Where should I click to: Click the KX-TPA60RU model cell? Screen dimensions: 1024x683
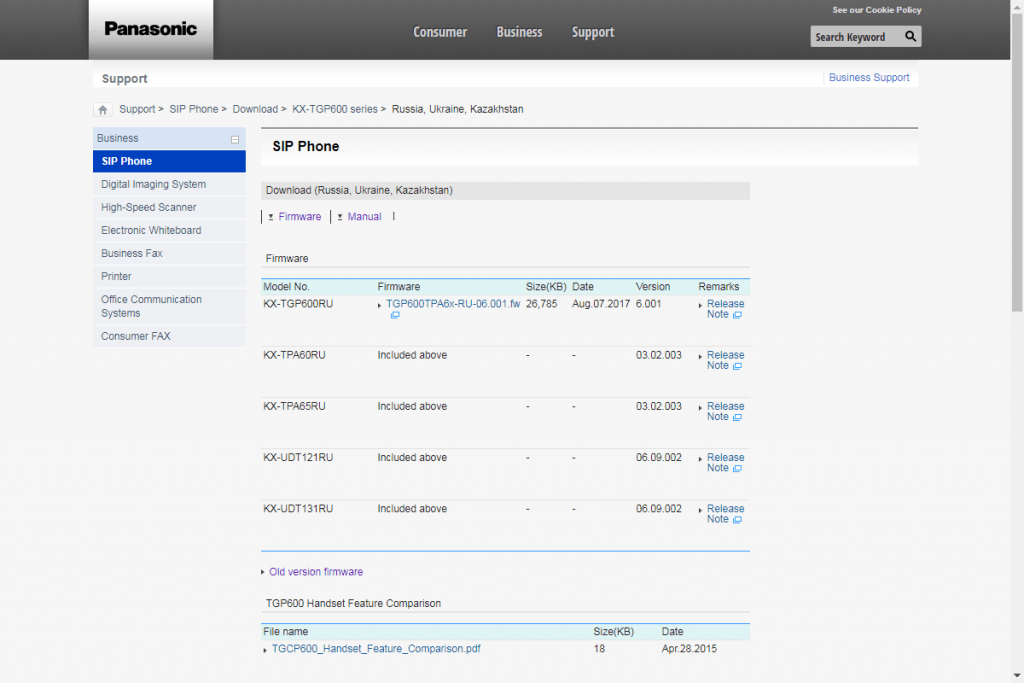tap(294, 355)
